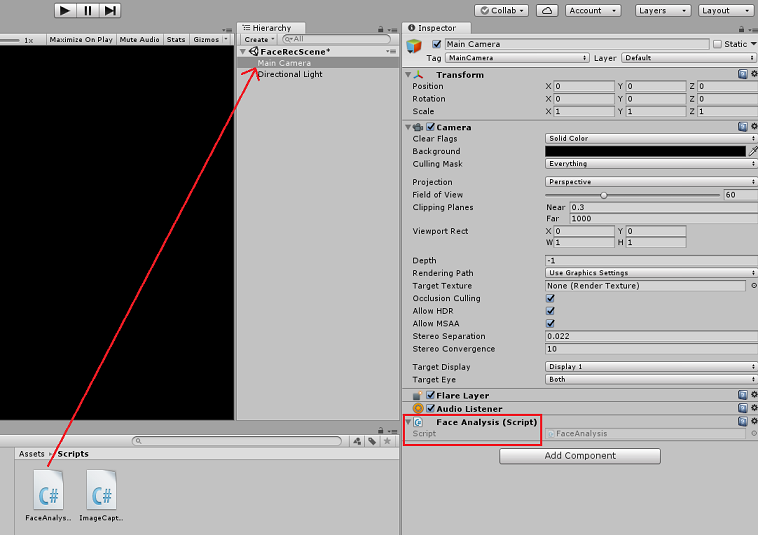
Task: Open the Layer dropdown showing Default
Action: [x=688, y=58]
